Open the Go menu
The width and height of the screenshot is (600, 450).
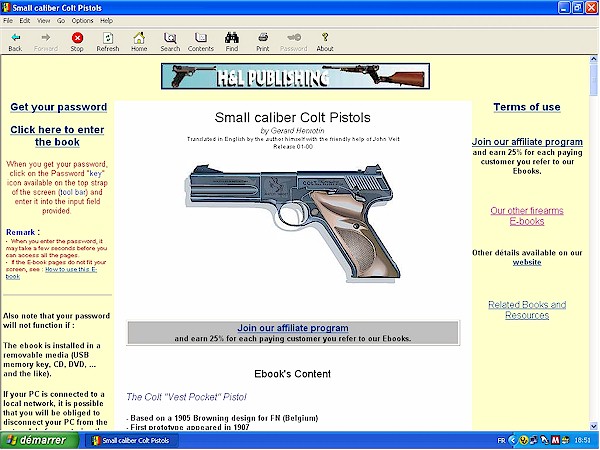pyautogui.click(x=61, y=21)
